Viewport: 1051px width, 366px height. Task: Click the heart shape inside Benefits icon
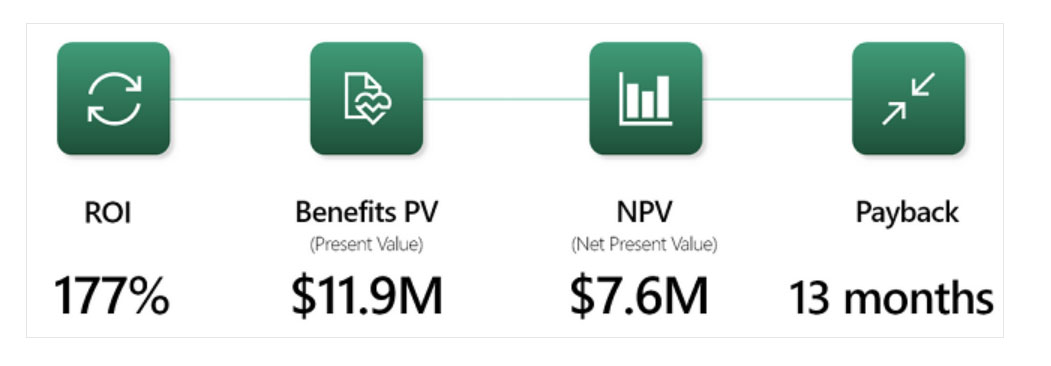click(x=373, y=107)
